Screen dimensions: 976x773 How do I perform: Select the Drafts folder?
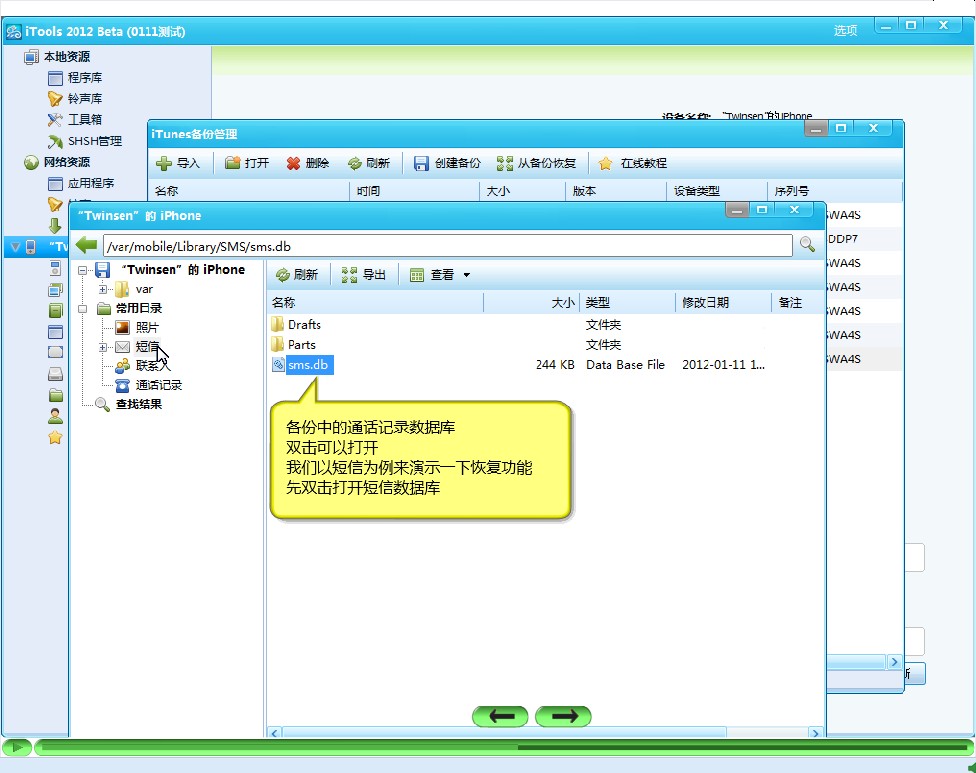[x=296, y=324]
